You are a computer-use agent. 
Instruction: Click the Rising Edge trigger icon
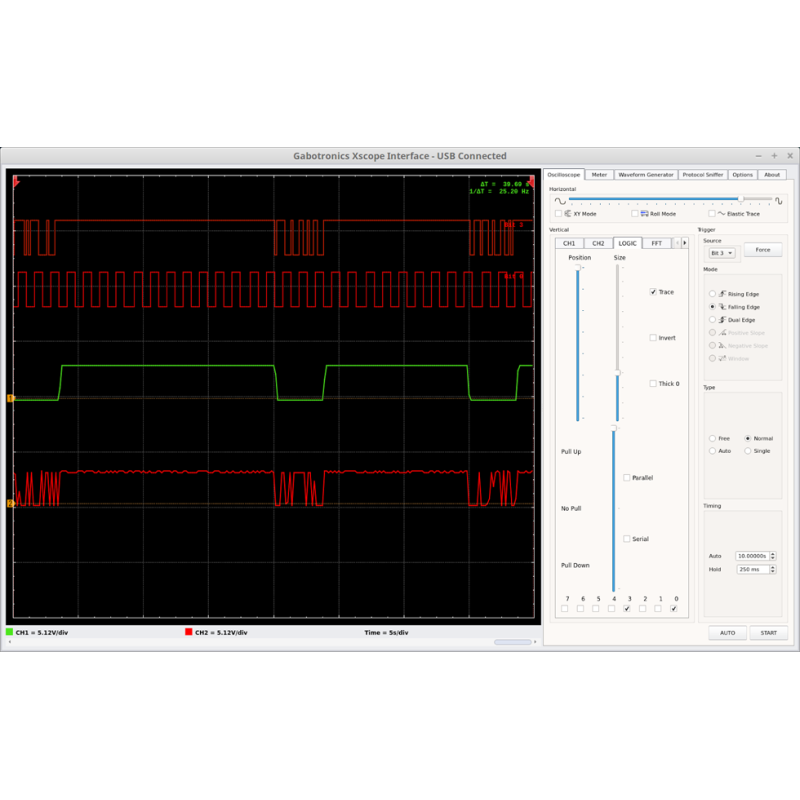coord(721,294)
